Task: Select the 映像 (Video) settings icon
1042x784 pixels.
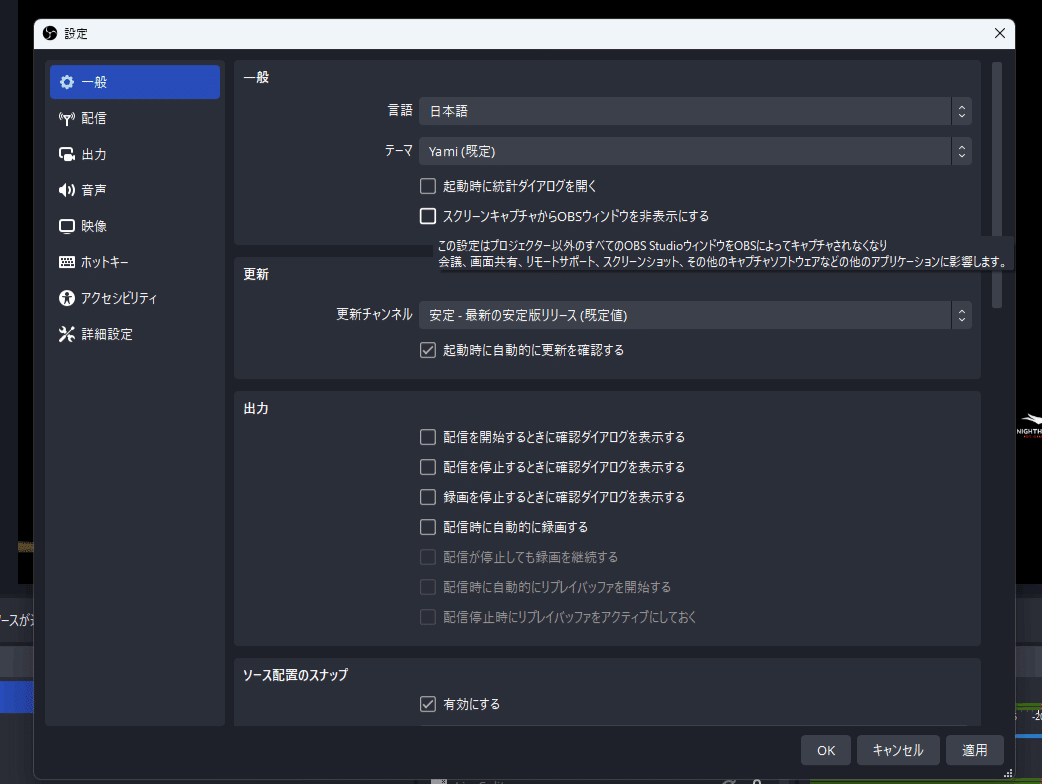Action: (66, 225)
